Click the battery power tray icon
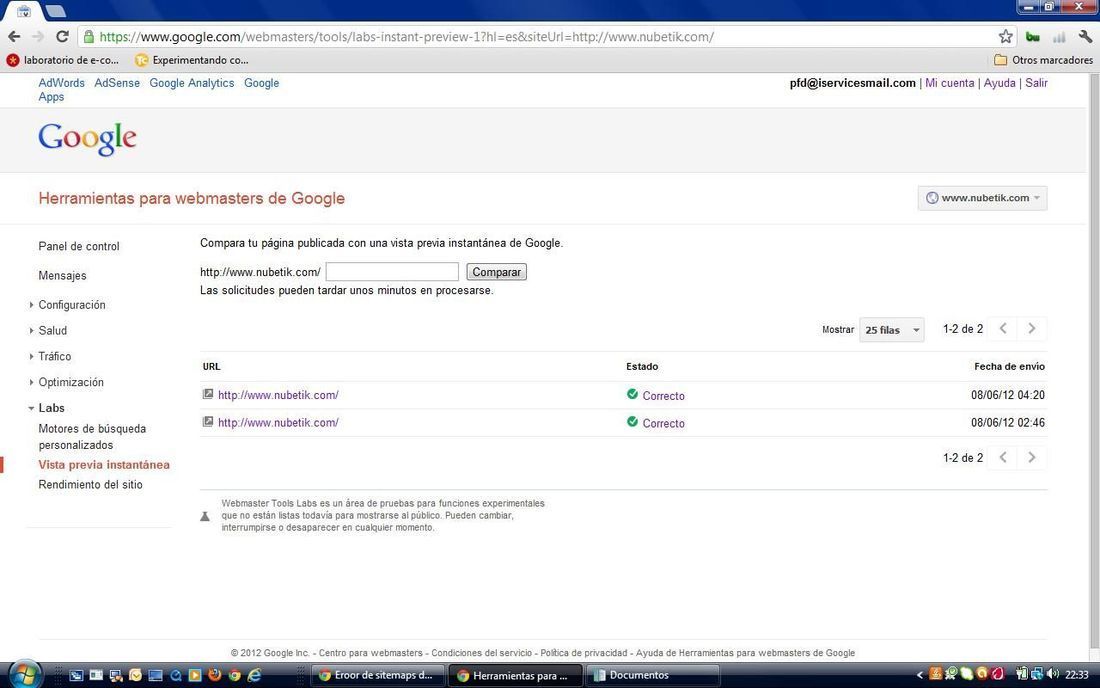This screenshot has width=1100, height=688. coord(1022,674)
